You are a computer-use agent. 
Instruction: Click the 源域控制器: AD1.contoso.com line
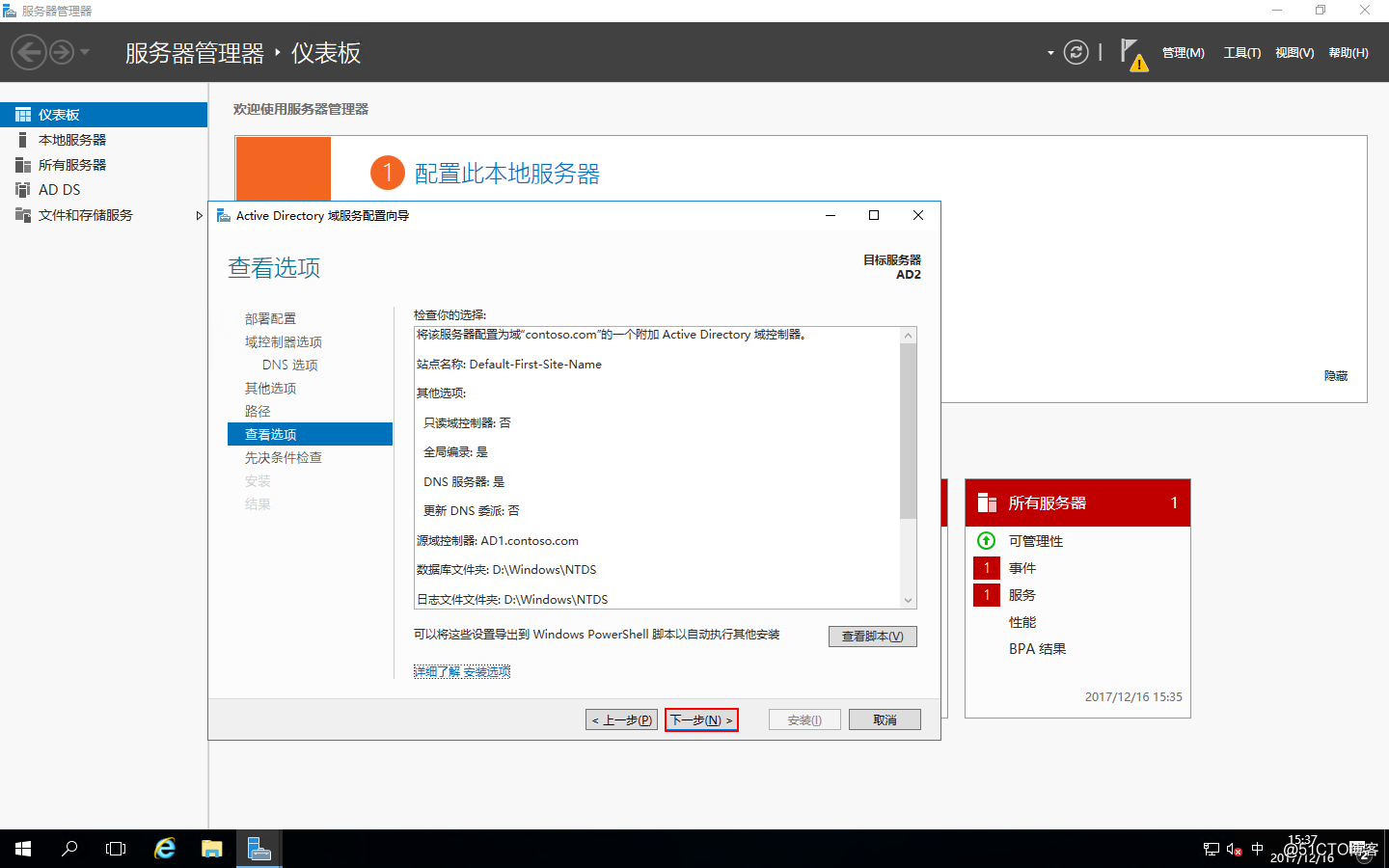click(498, 541)
